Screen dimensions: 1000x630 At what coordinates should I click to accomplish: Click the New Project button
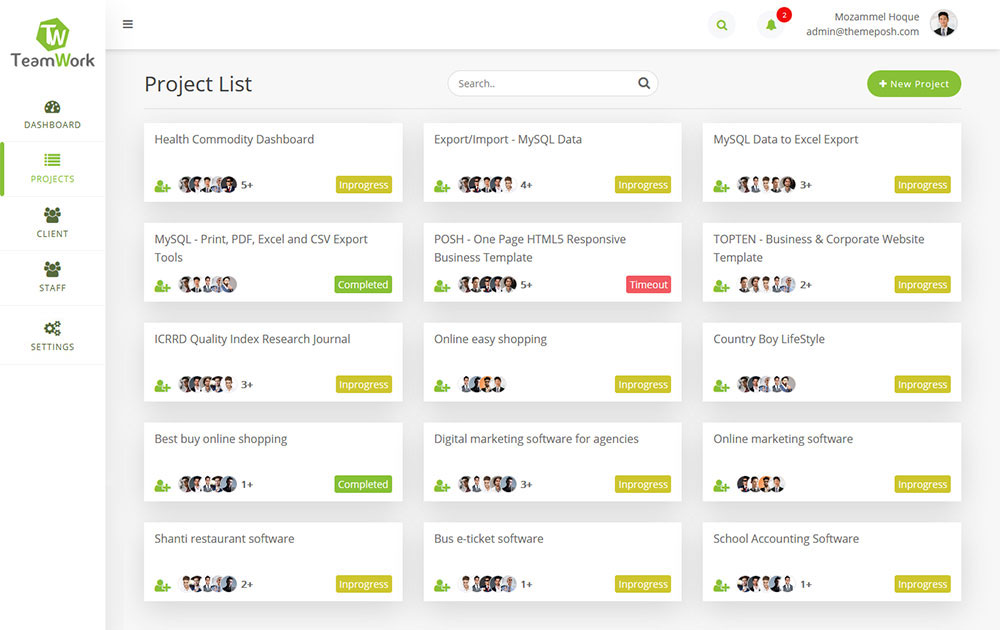[914, 84]
